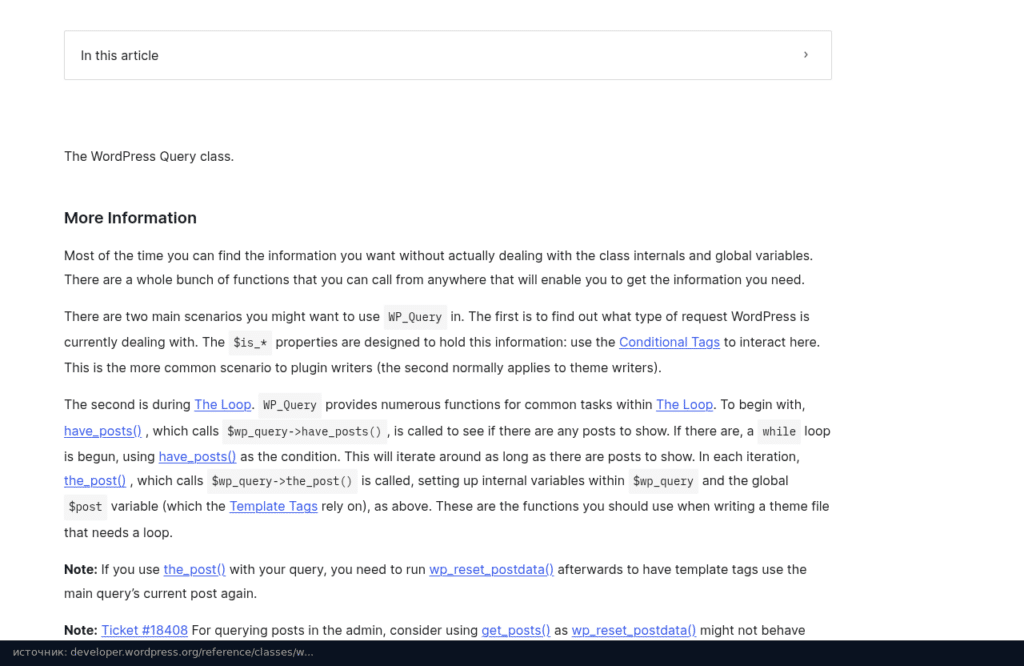Open the_post() link before 'which calls'
1024x666 pixels.
(95, 481)
